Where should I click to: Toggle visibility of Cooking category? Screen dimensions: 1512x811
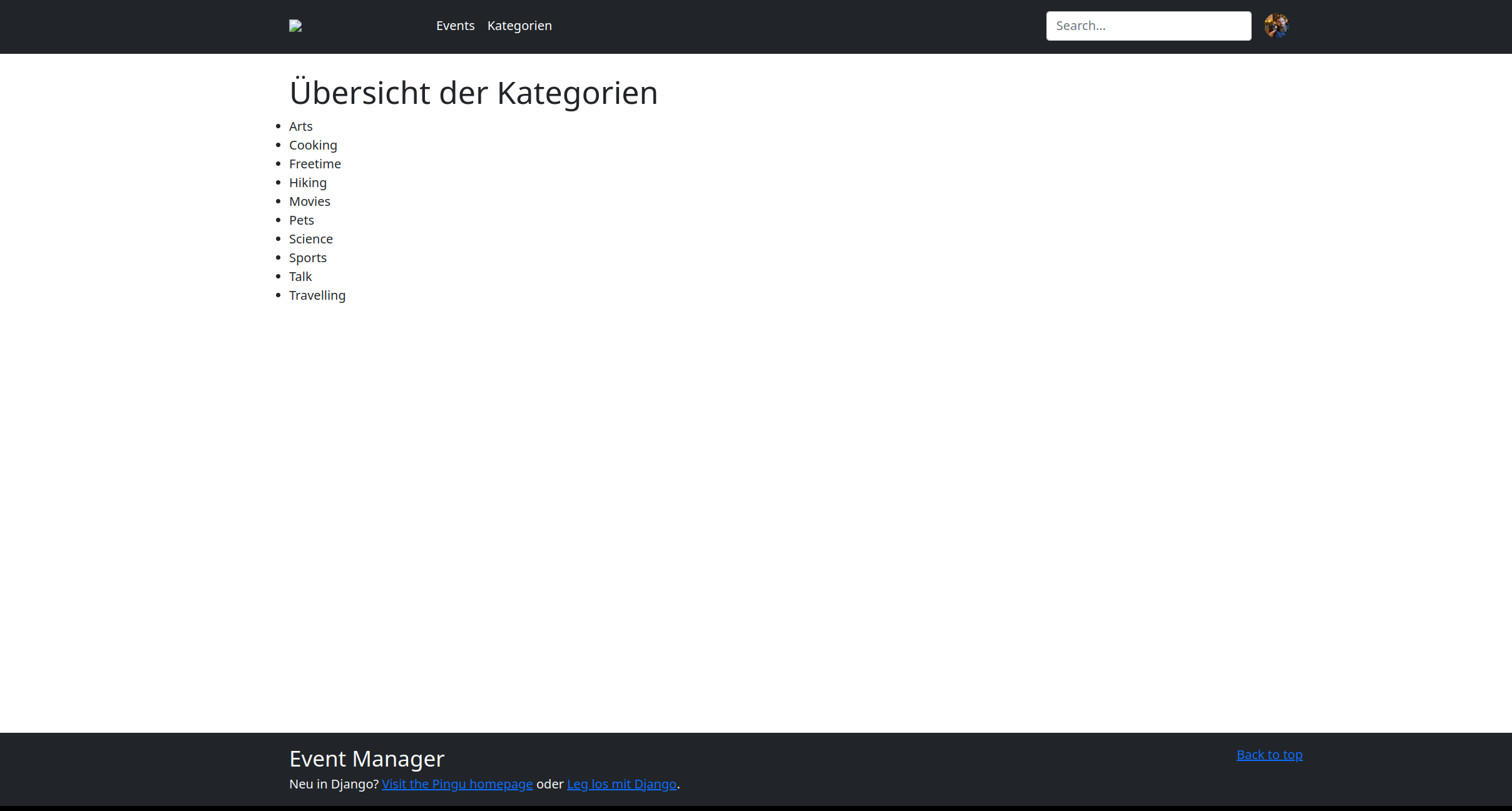(x=313, y=144)
